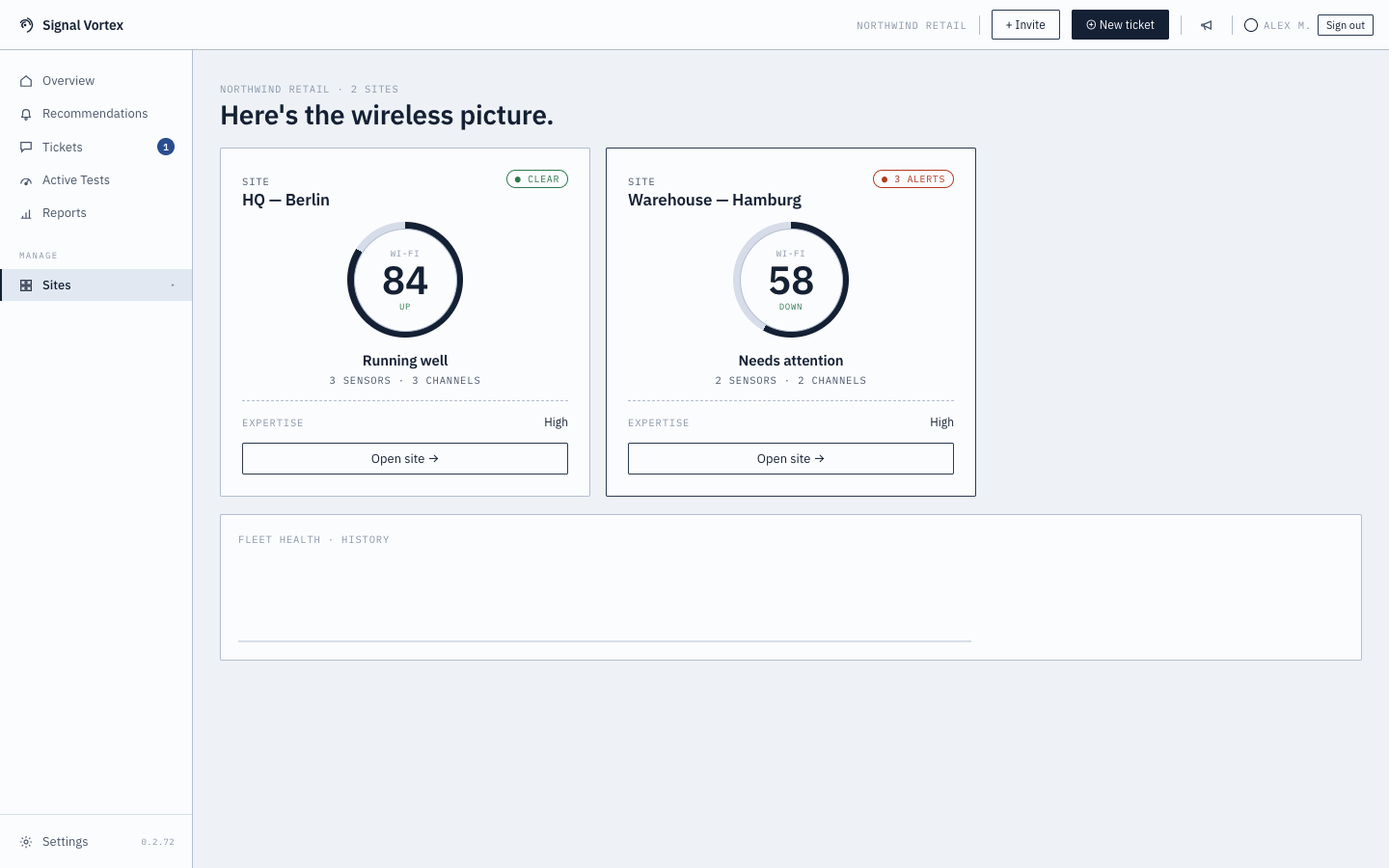Screen dimensions: 1389x868
Task: Click the user avatar circle icon
Action: coord(1251,25)
